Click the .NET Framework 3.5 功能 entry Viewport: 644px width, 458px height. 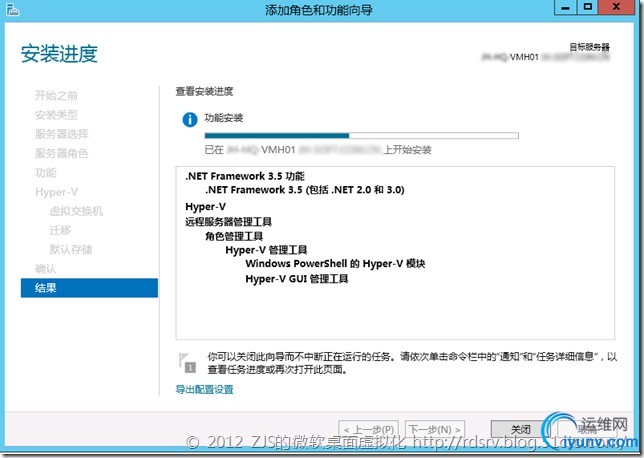[x=245, y=176]
